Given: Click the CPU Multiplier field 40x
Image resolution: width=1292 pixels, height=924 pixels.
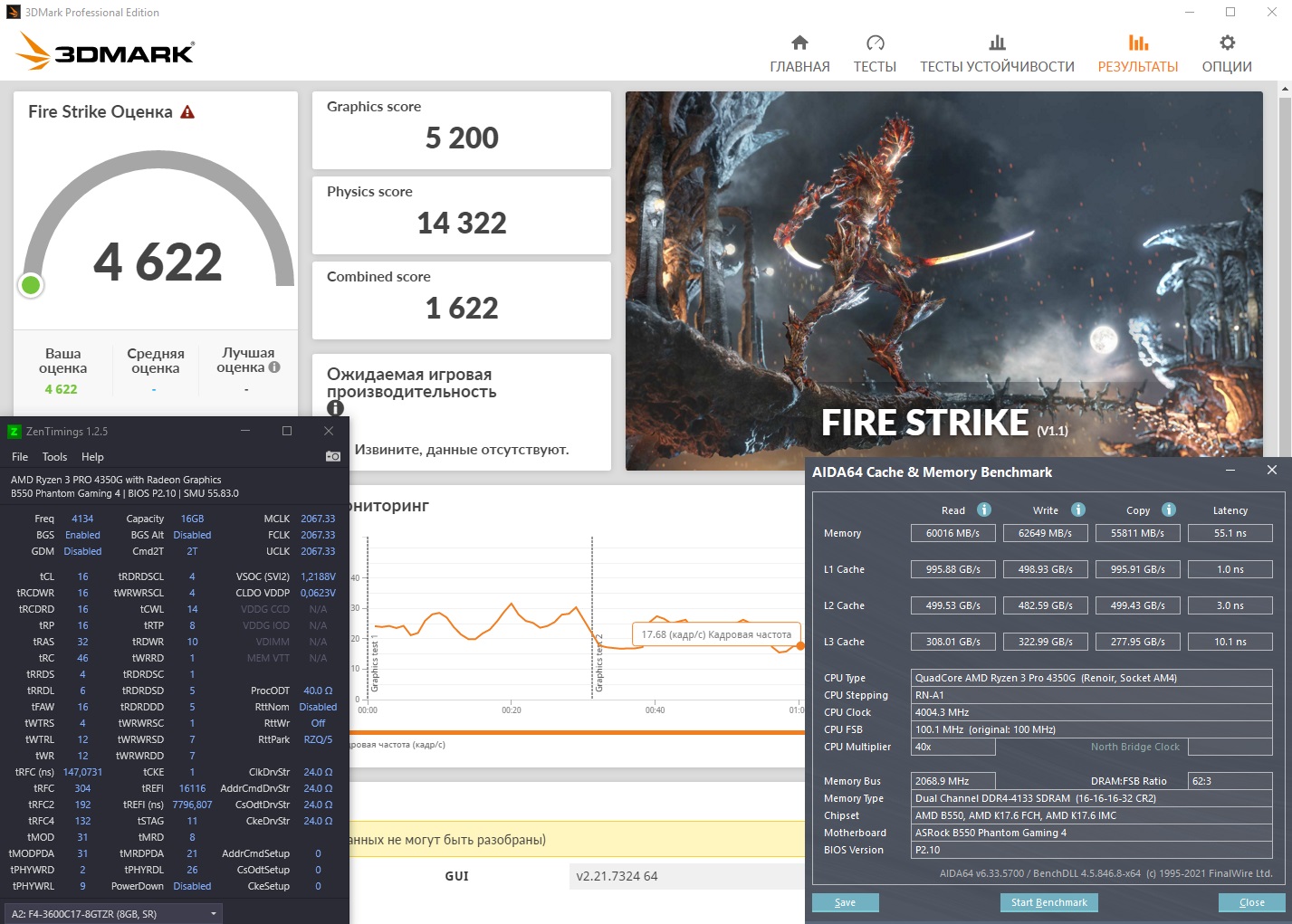Looking at the screenshot, I should (x=953, y=747).
